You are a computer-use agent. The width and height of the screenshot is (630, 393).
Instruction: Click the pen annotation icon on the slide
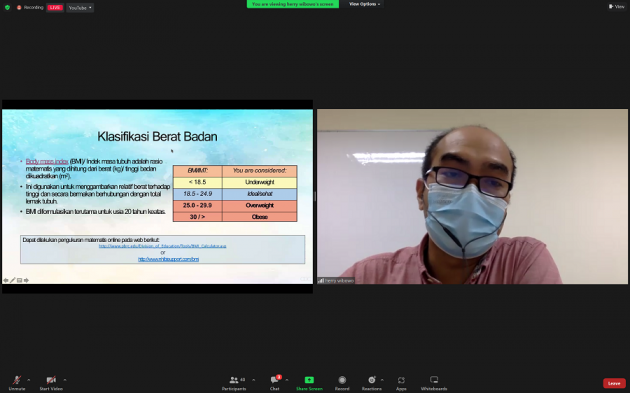point(12,280)
